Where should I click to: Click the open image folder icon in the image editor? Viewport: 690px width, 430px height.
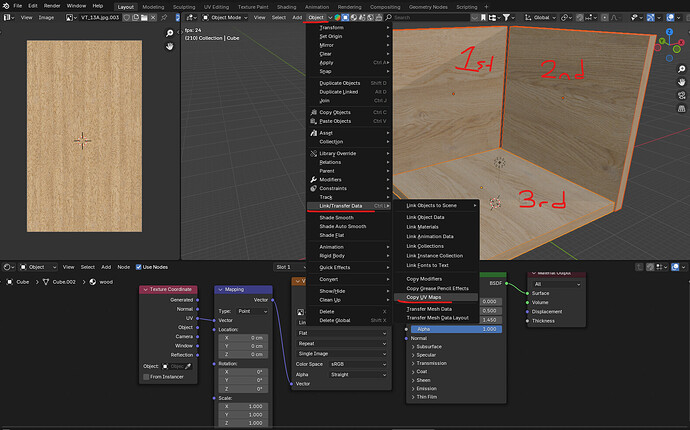(144, 18)
